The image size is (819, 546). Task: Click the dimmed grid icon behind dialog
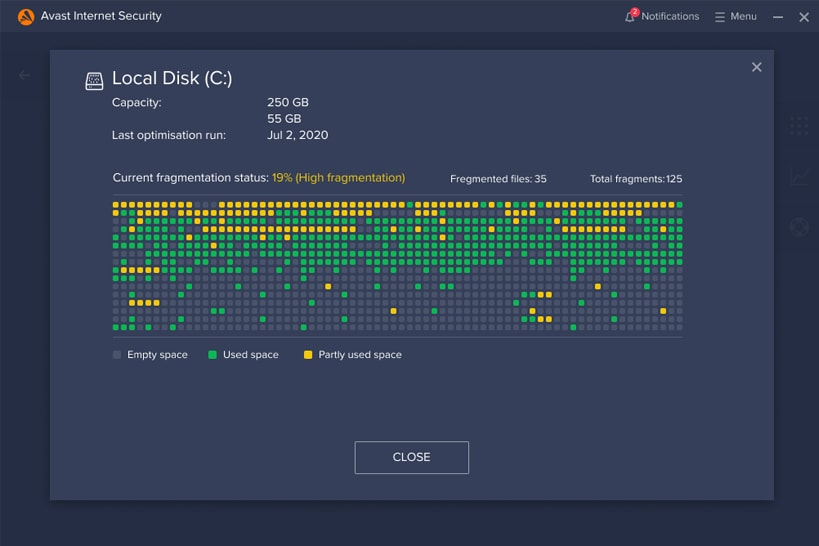[x=799, y=126]
